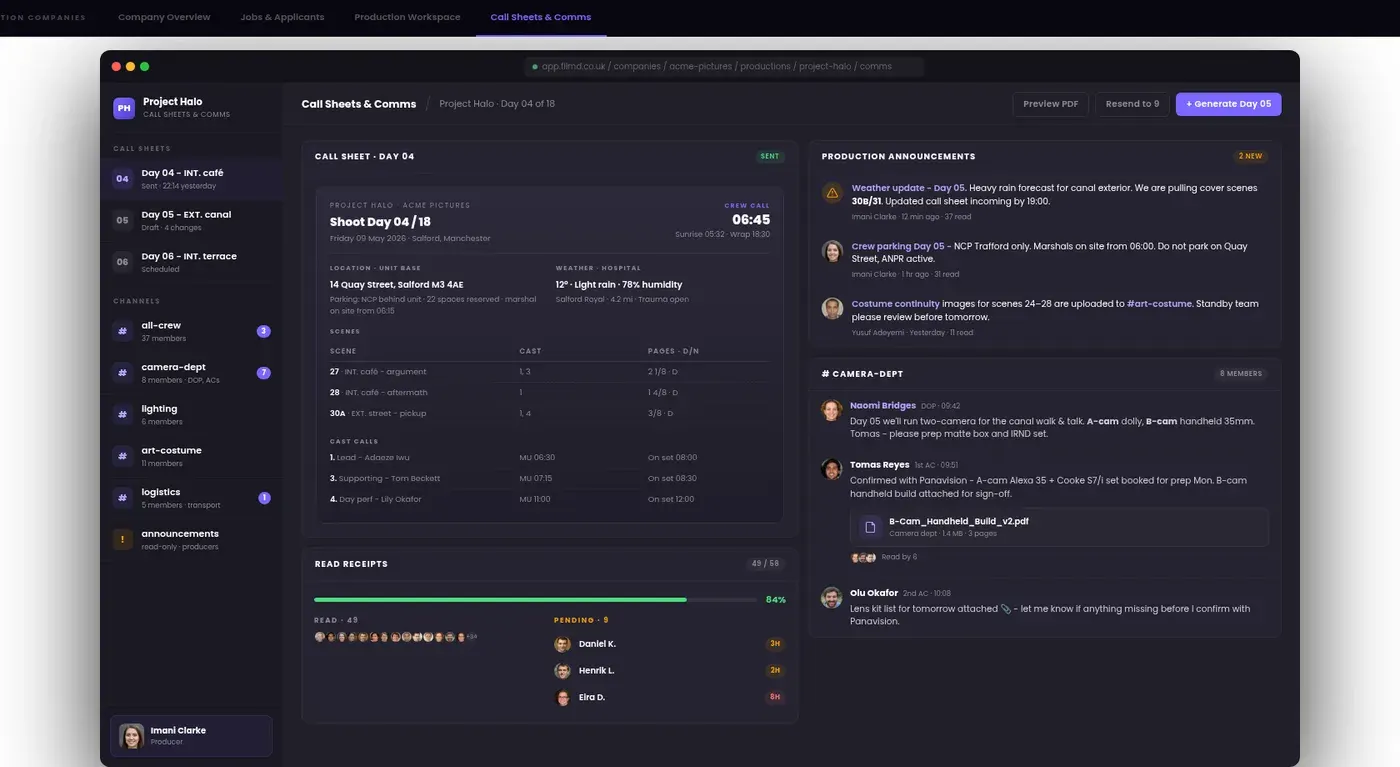
Task: Open the announcements exclamation icon
Action: click(122, 539)
